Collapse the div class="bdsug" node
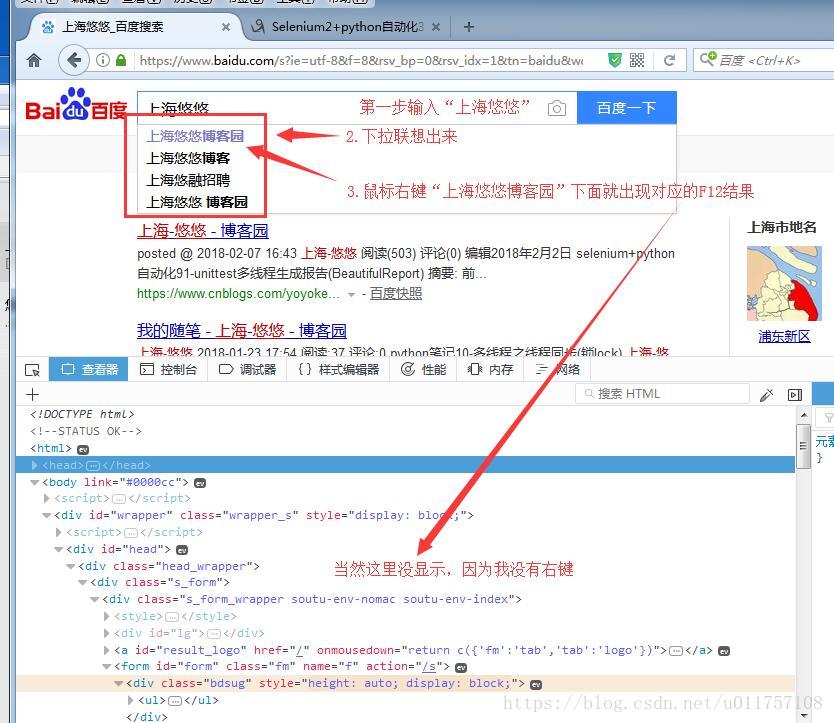834x723 pixels. (x=119, y=684)
